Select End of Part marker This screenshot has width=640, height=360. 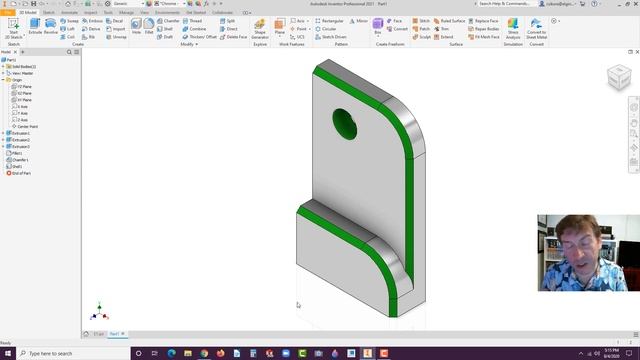tap(18, 173)
